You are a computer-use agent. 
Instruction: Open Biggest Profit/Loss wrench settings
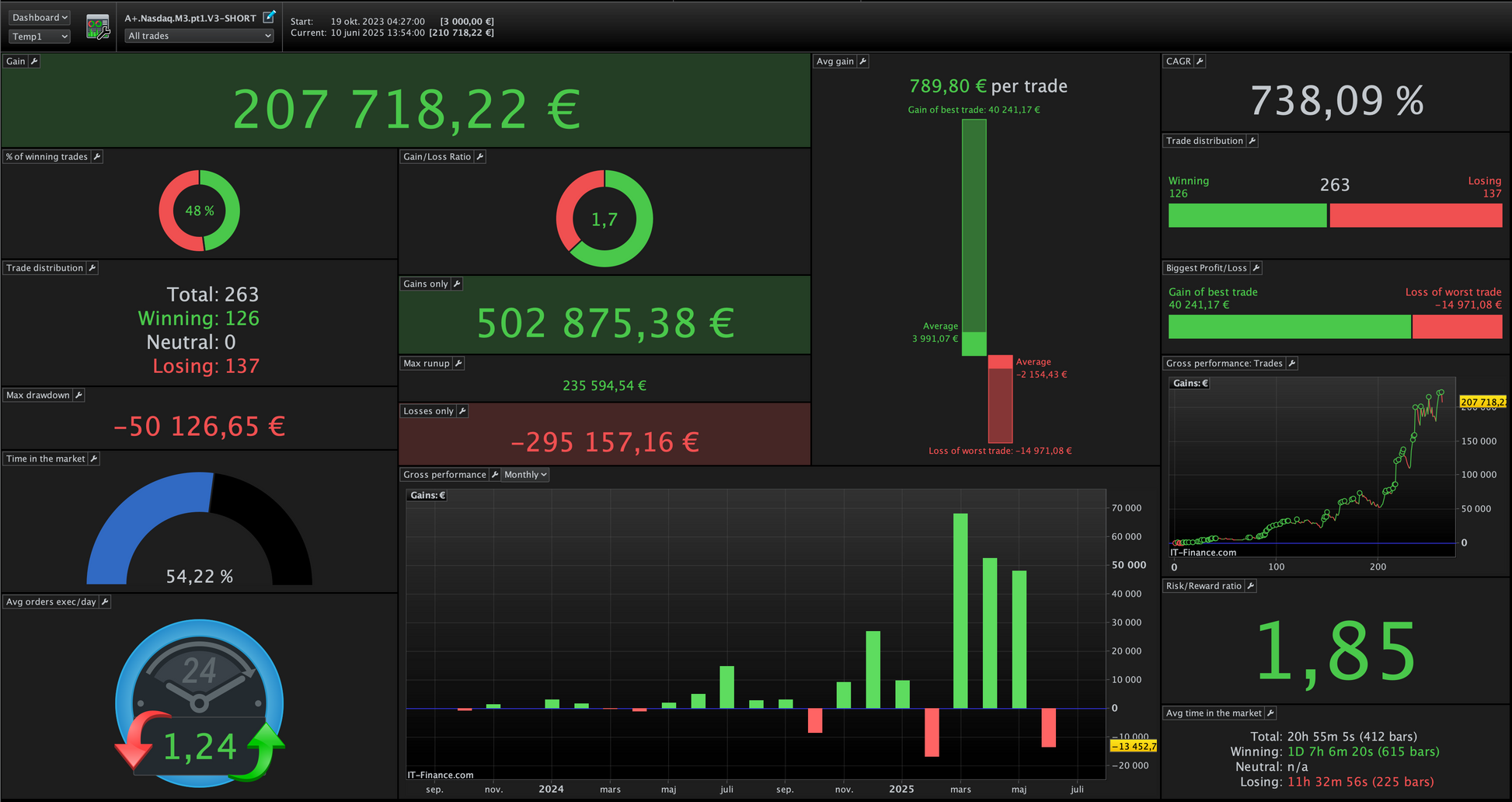(x=1256, y=268)
